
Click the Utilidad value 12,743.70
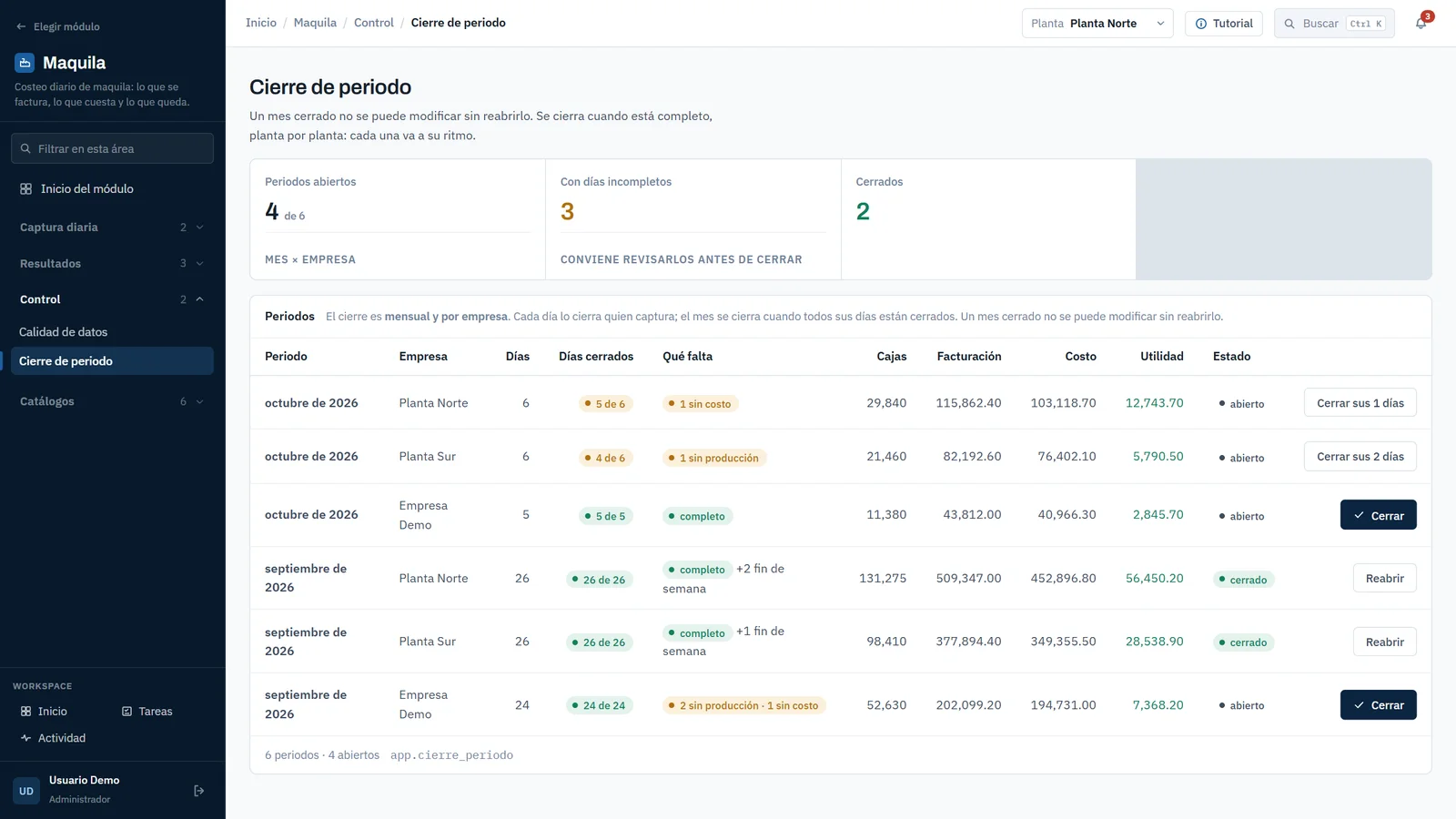1154,403
